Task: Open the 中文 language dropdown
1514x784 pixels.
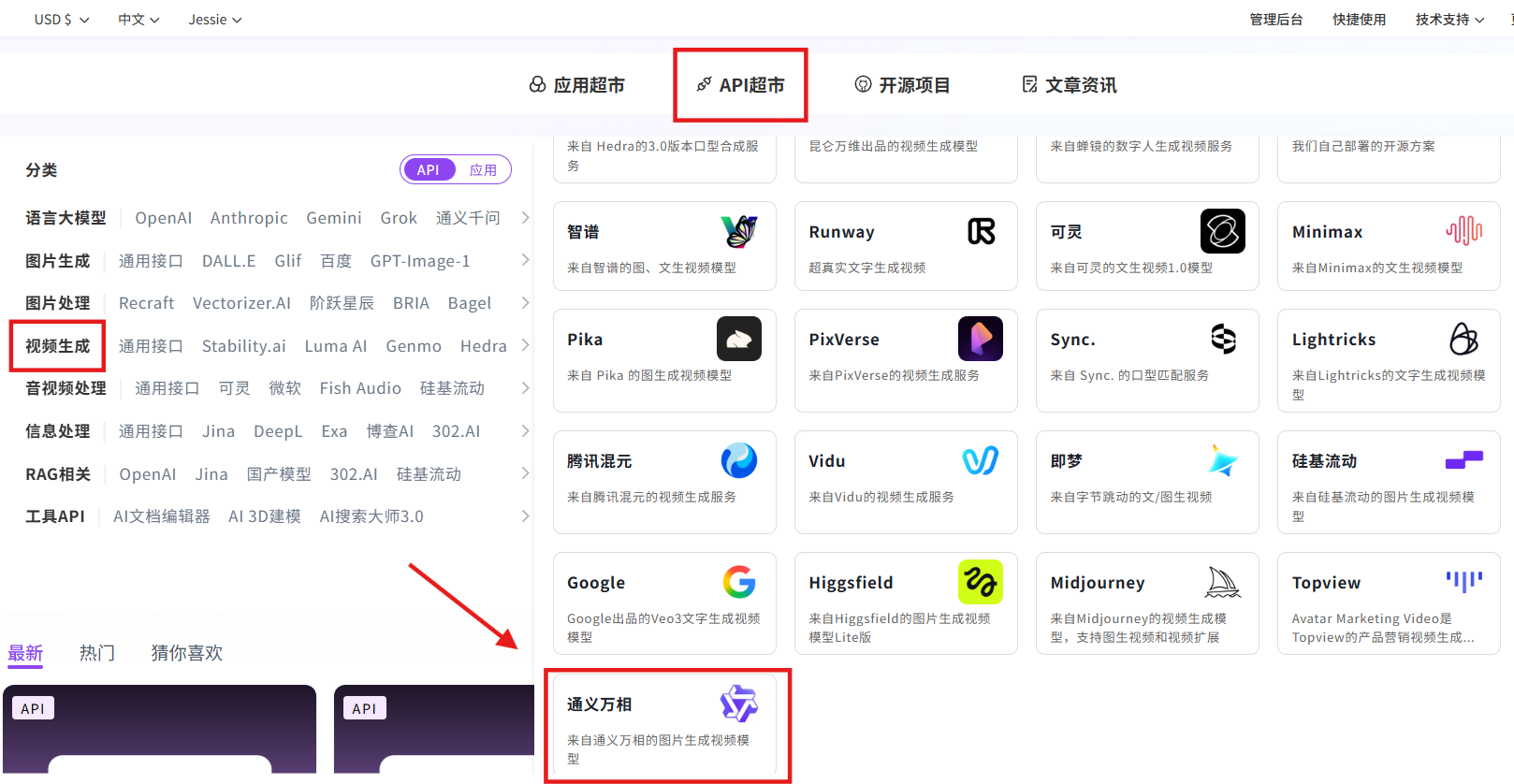Action: [x=138, y=19]
